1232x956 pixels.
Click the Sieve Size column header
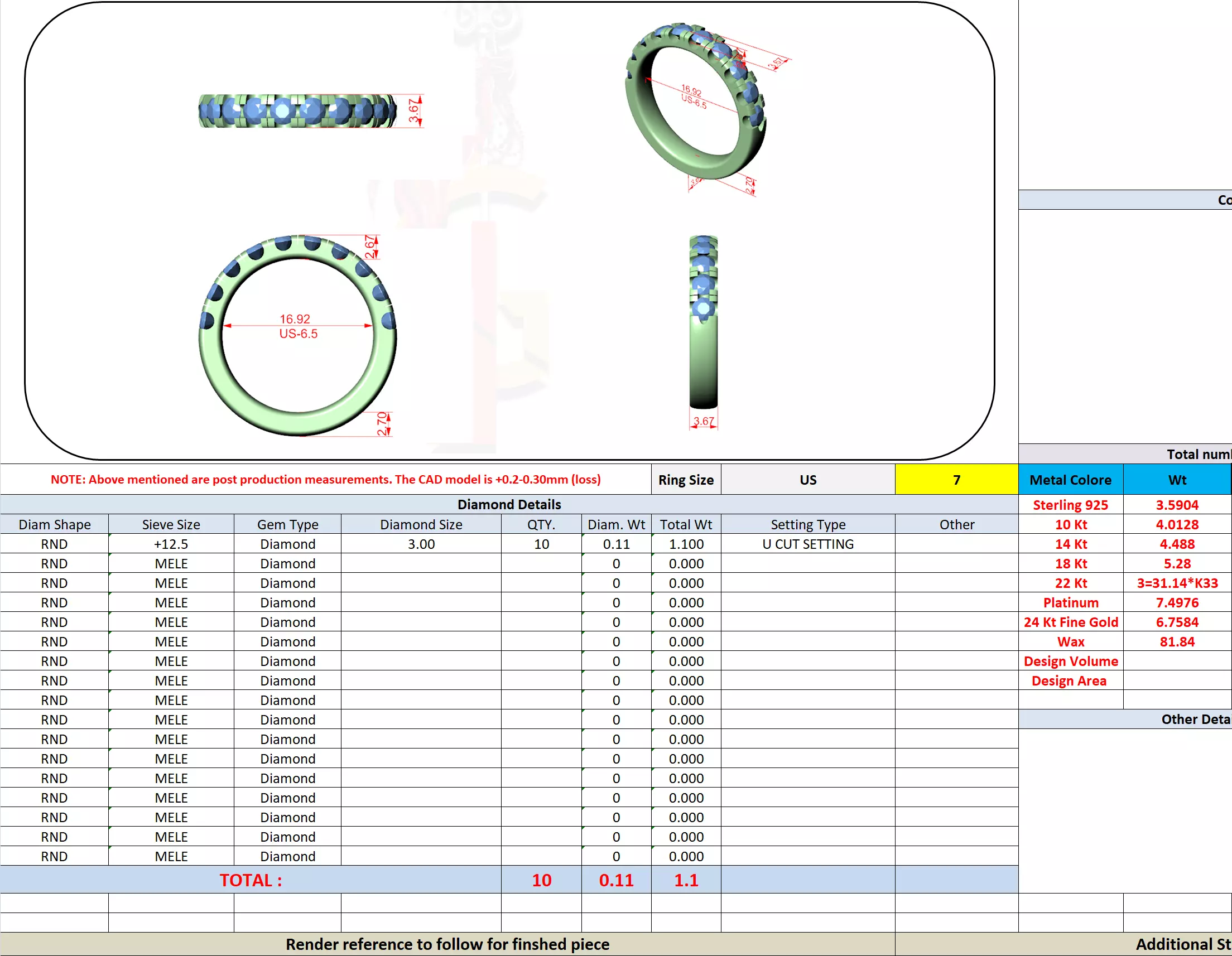click(171, 524)
